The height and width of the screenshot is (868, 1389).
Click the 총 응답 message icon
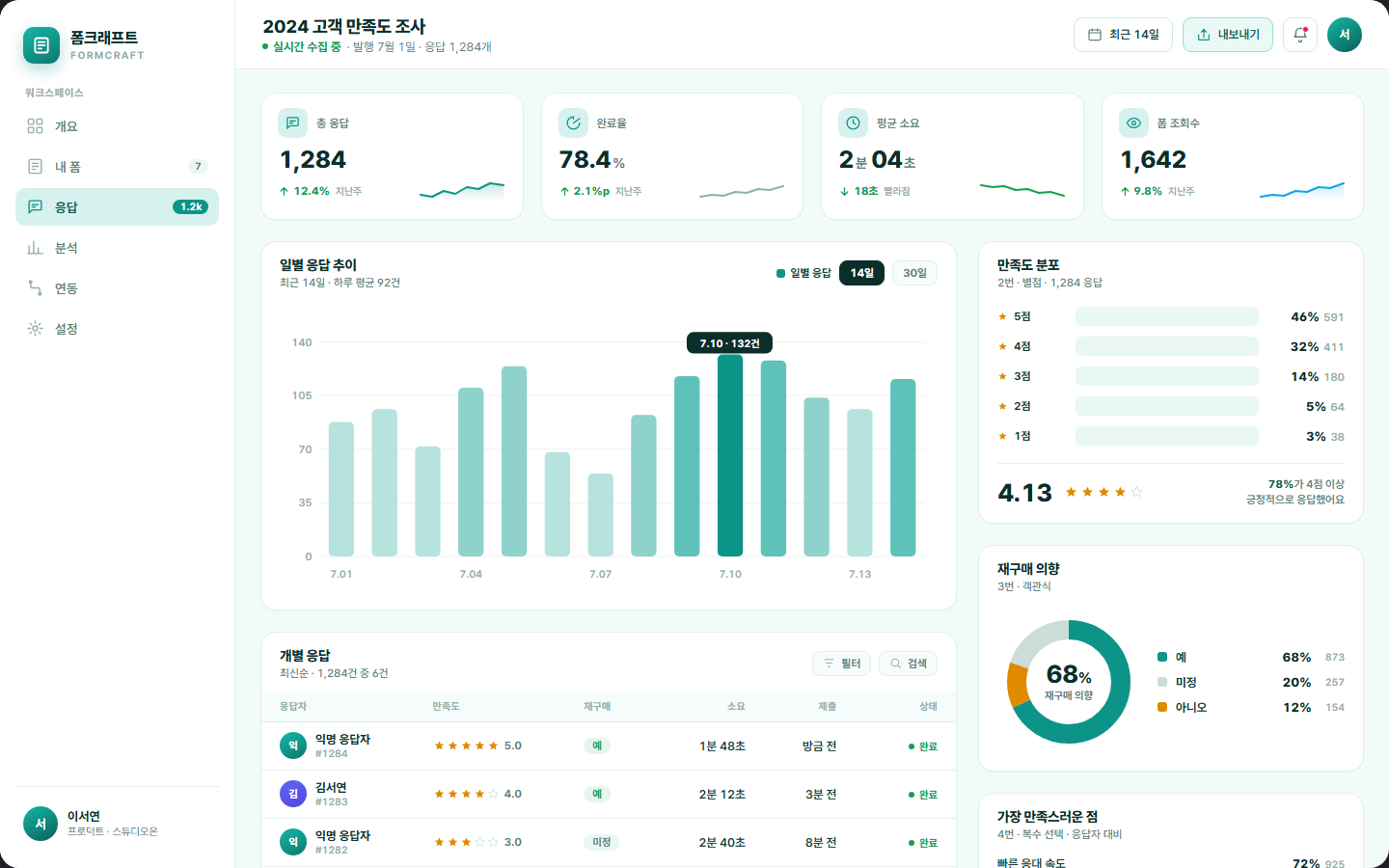coord(292,123)
